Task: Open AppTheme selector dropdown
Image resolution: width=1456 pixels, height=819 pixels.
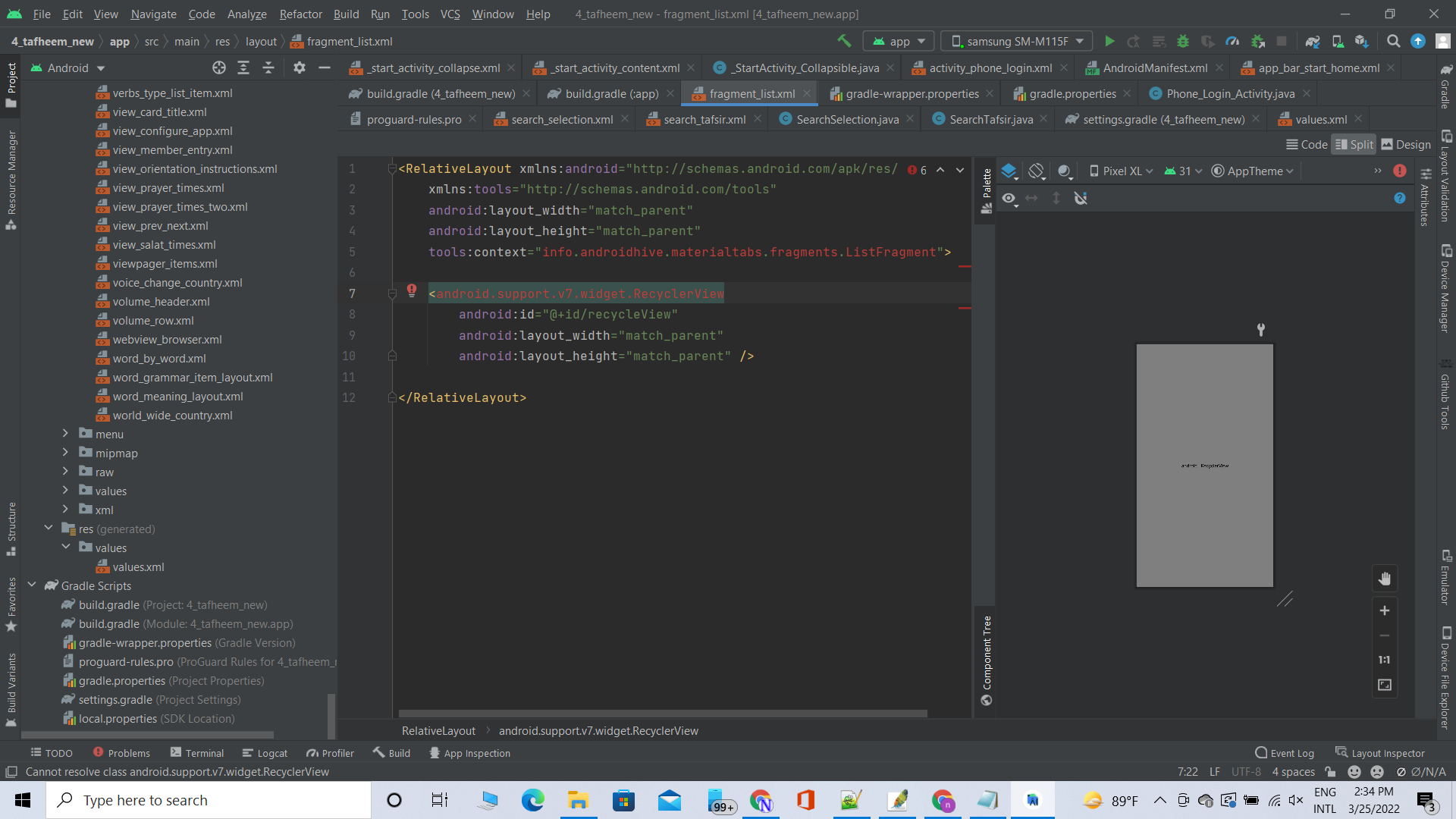Action: [1252, 171]
